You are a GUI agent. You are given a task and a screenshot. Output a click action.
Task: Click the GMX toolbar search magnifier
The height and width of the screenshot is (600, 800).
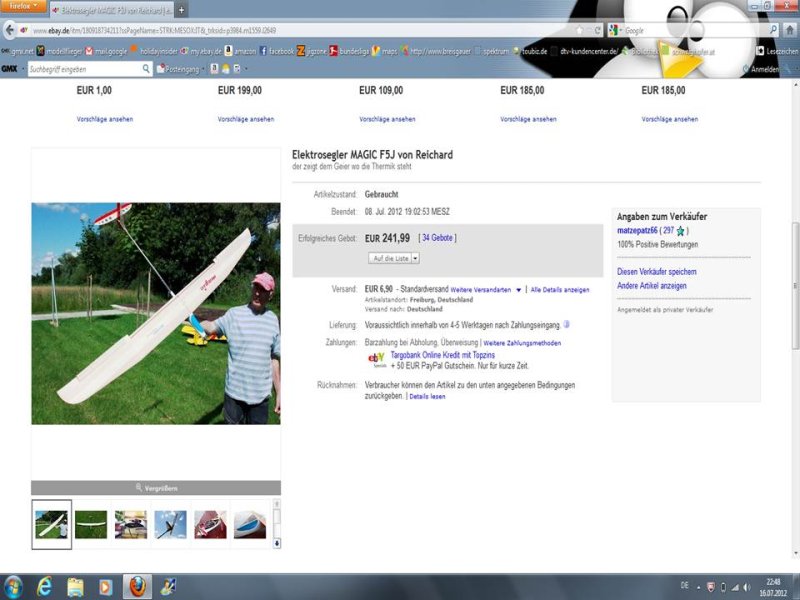[x=146, y=68]
